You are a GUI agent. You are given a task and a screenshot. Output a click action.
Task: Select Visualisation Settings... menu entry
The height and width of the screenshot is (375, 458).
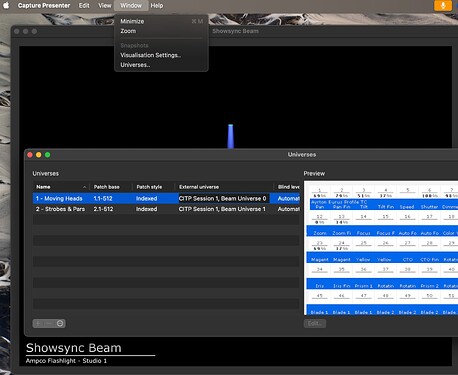click(x=151, y=55)
